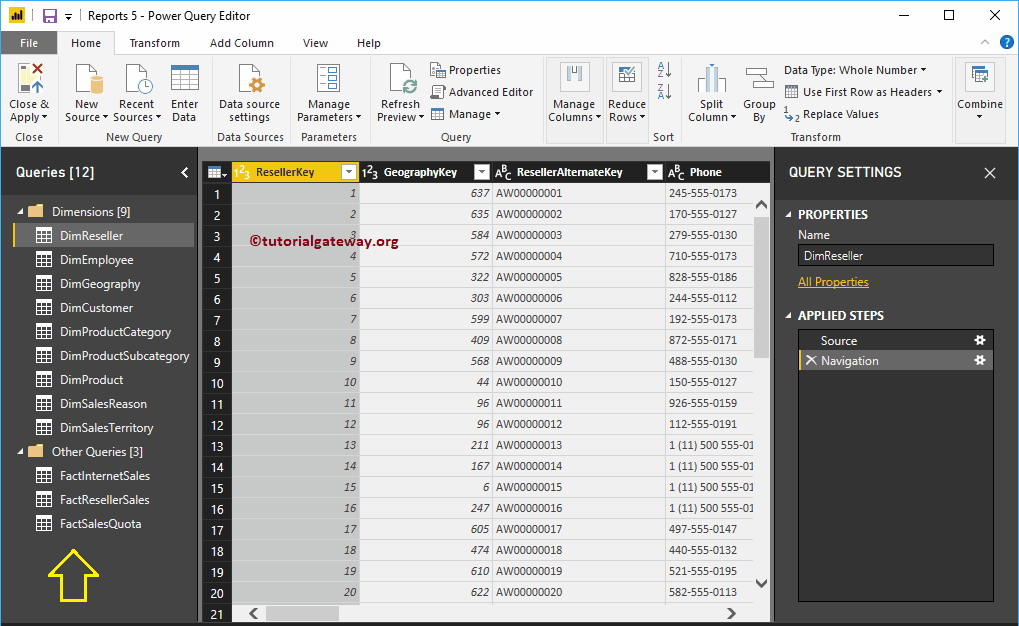Delete the Navigation applied step
Viewport: 1019px width, 626px height.
click(814, 360)
